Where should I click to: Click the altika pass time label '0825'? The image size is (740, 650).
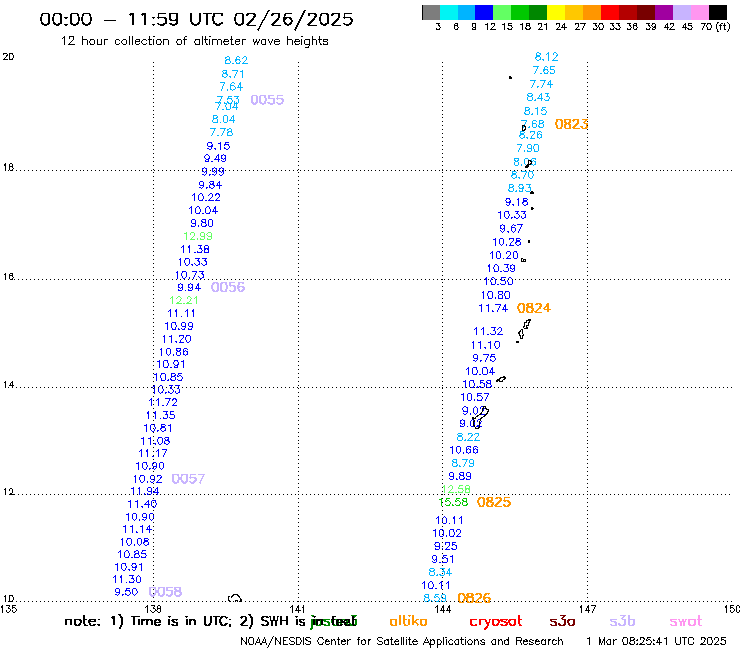[494, 502]
